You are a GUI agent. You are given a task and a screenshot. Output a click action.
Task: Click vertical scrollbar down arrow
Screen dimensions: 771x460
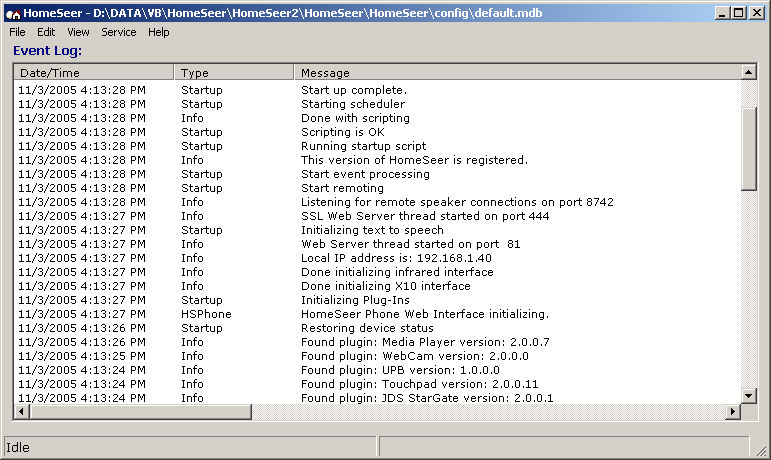pyautogui.click(x=748, y=396)
